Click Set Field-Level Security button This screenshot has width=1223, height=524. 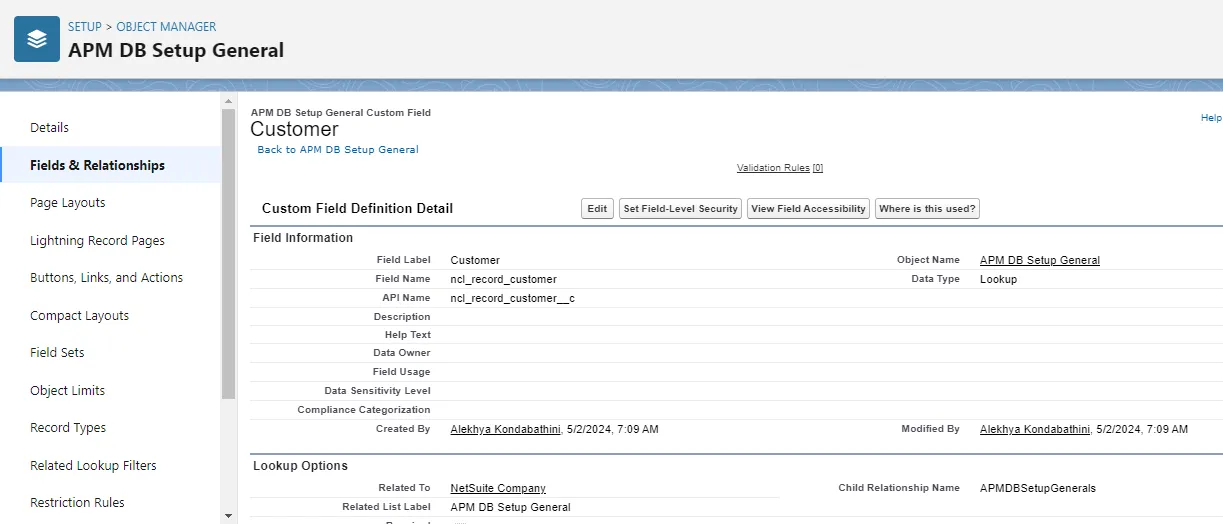[680, 209]
